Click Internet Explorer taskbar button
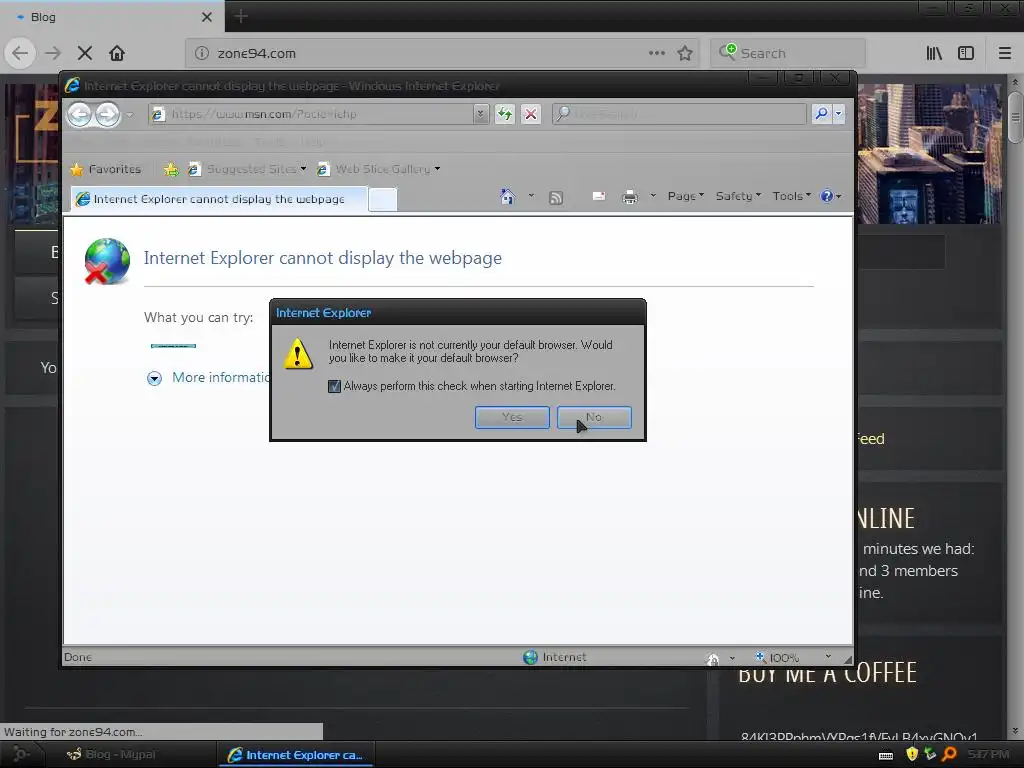Image resolution: width=1024 pixels, height=768 pixels. (295, 754)
